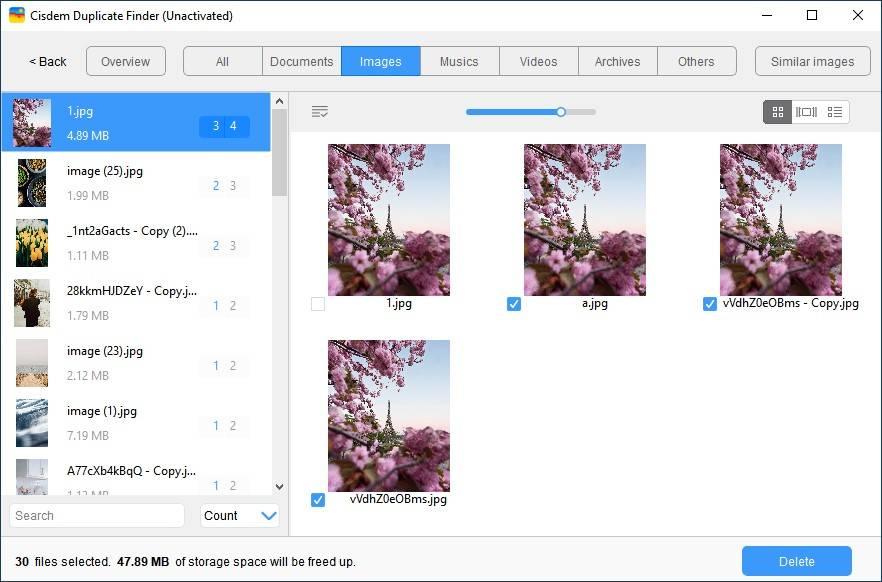
Task: Switch to side-by-side preview view
Action: tap(806, 112)
